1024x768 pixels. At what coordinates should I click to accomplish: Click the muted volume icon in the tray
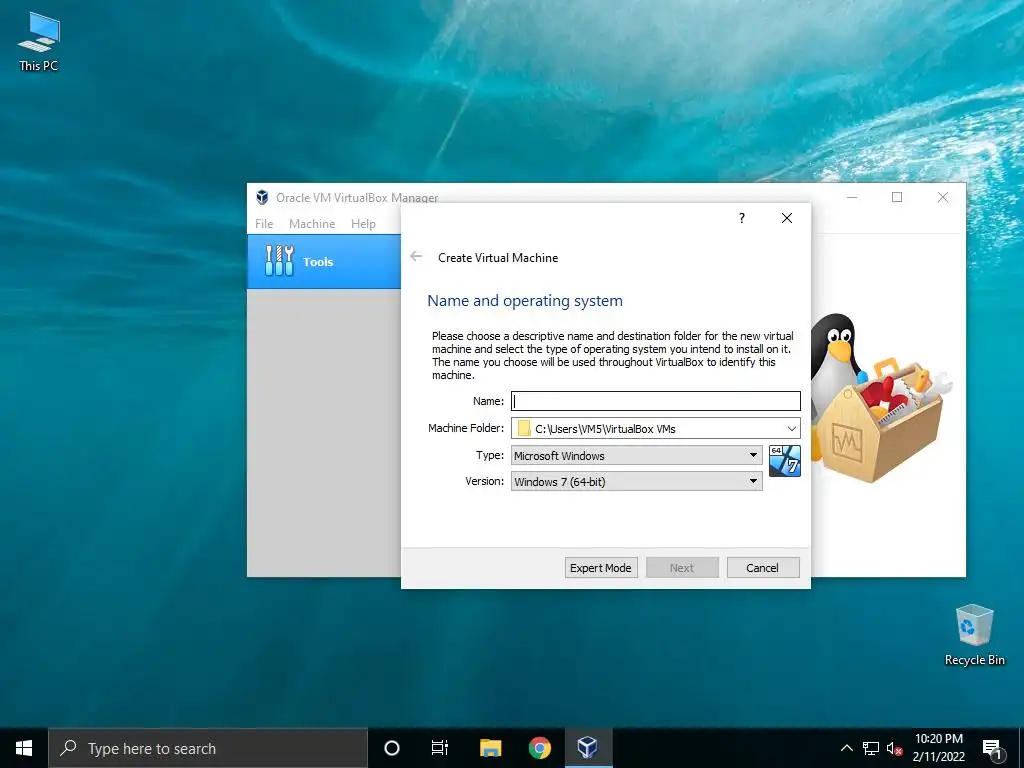click(894, 748)
